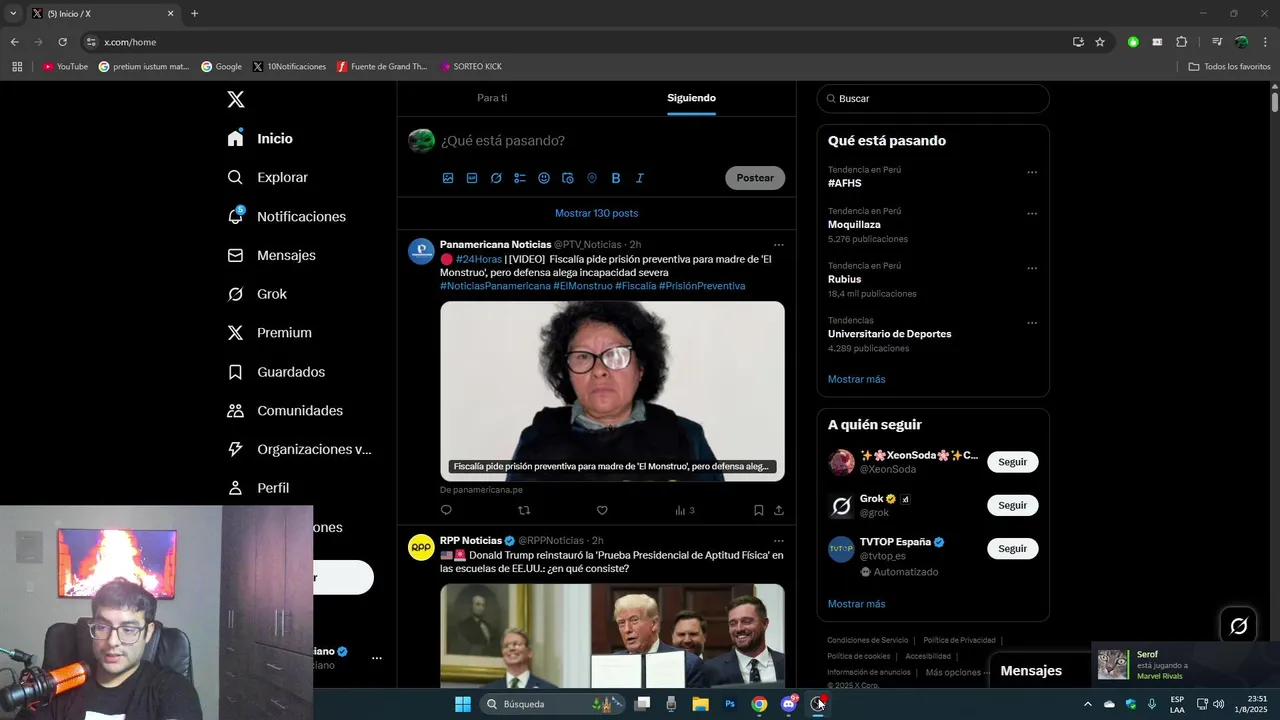
Task: Add an image to the post
Action: pos(448,178)
